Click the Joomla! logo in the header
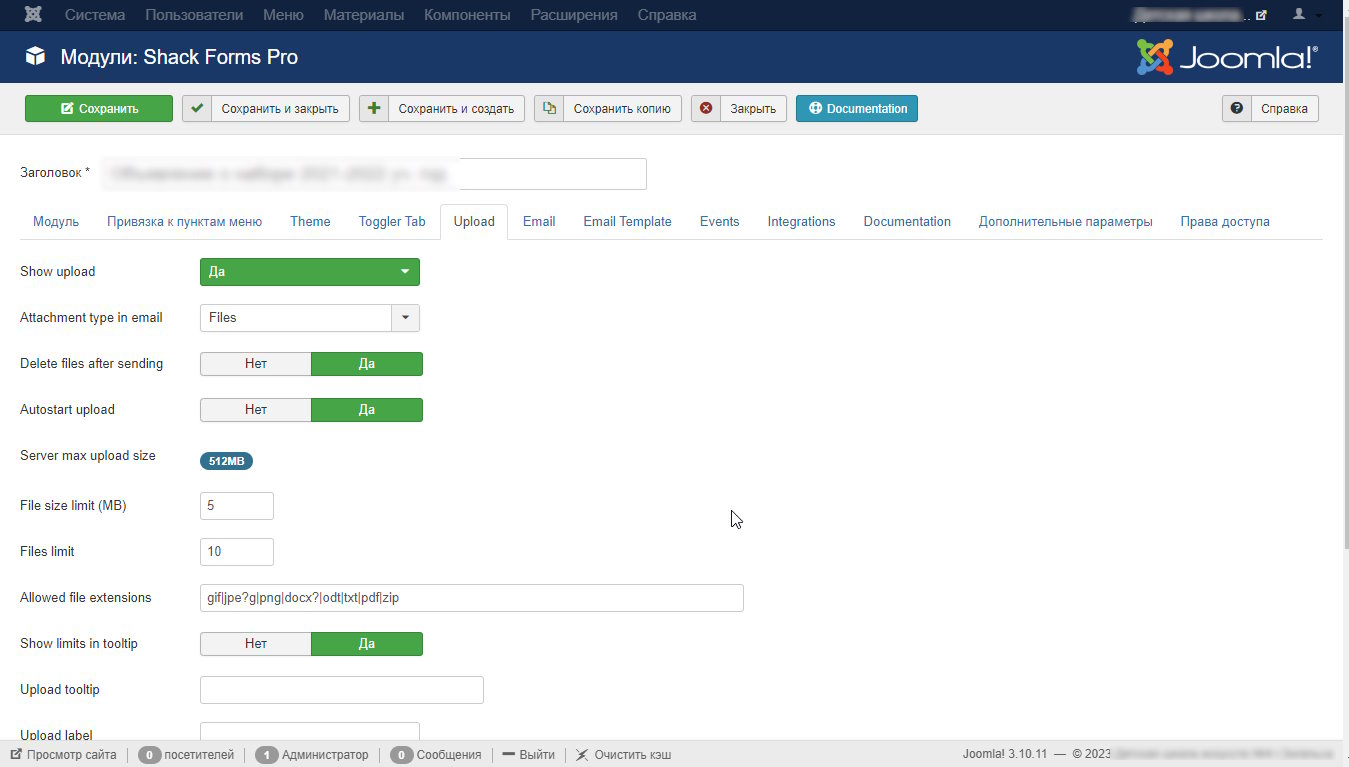The image size is (1349, 767). pos(1227,57)
